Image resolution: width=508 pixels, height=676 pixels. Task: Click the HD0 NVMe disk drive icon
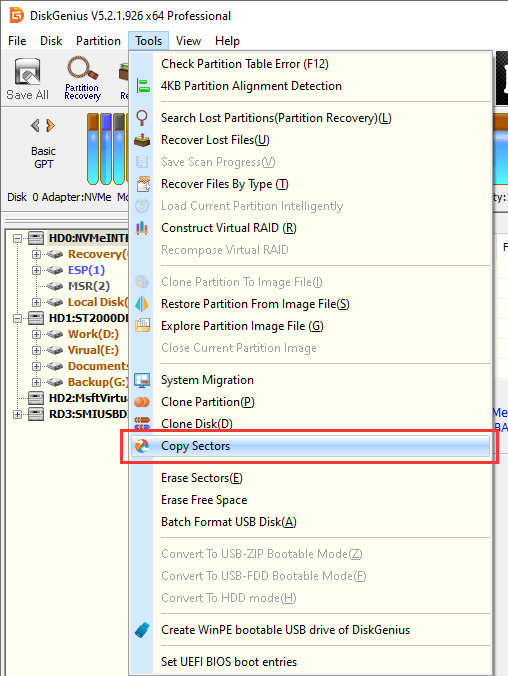36,238
